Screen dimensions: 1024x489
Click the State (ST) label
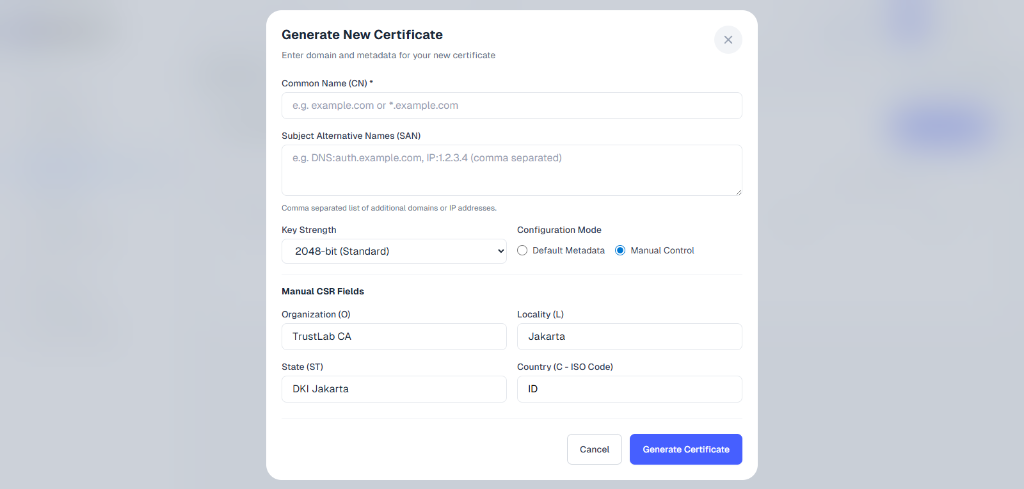pos(302,367)
